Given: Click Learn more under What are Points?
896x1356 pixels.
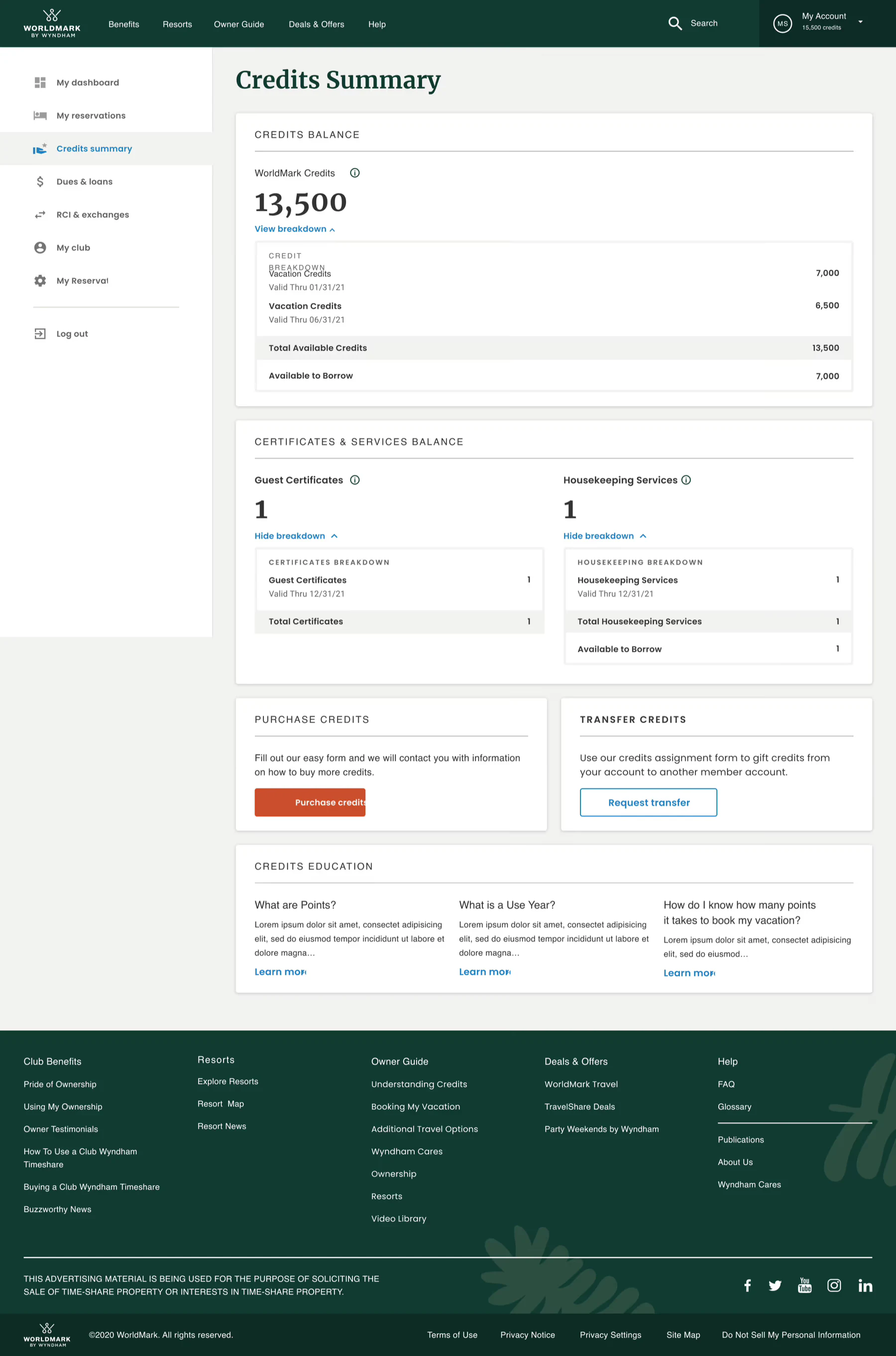Looking at the screenshot, I should [x=281, y=972].
